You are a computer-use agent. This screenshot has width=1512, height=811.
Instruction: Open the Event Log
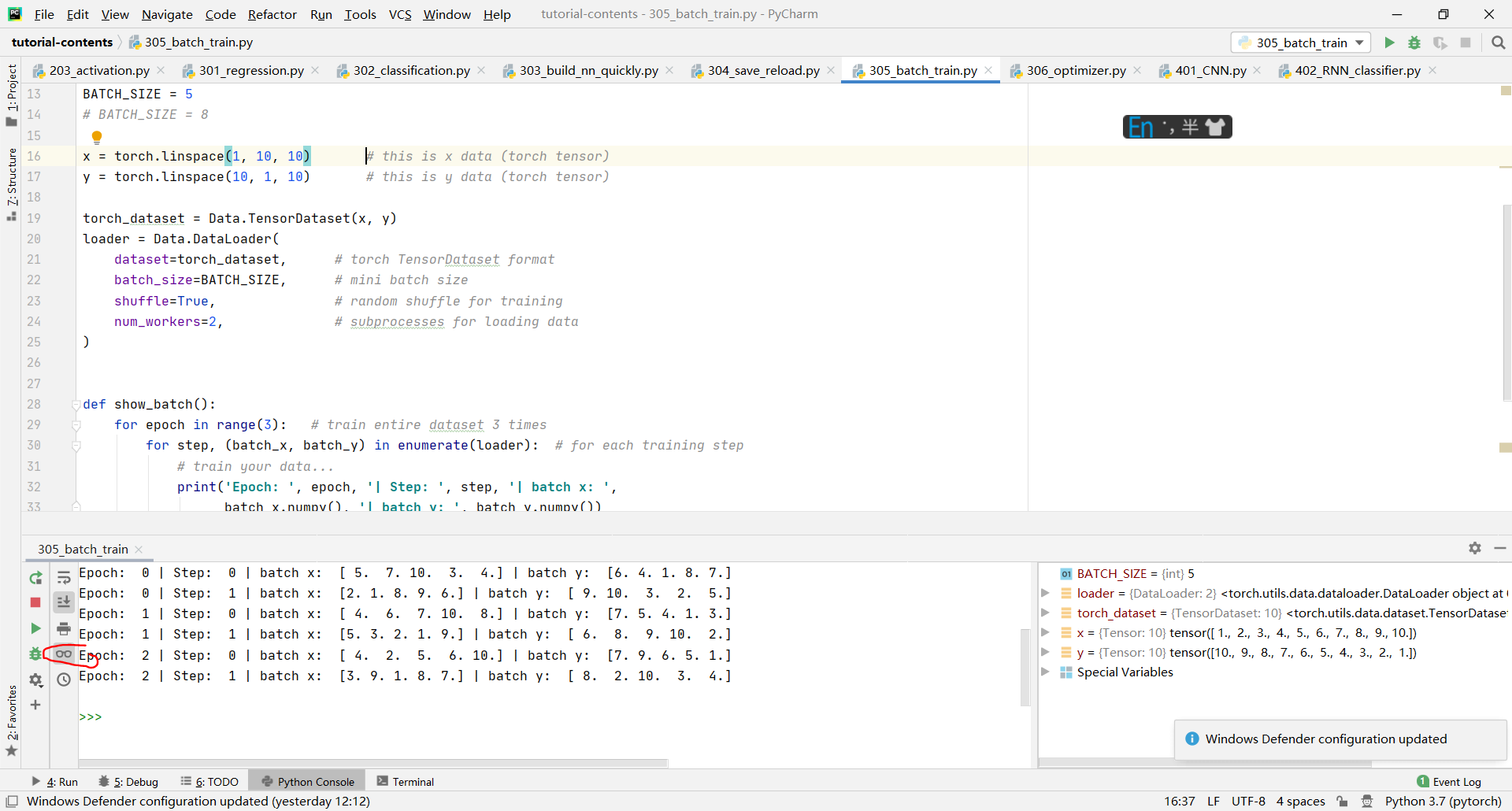[x=1455, y=781]
